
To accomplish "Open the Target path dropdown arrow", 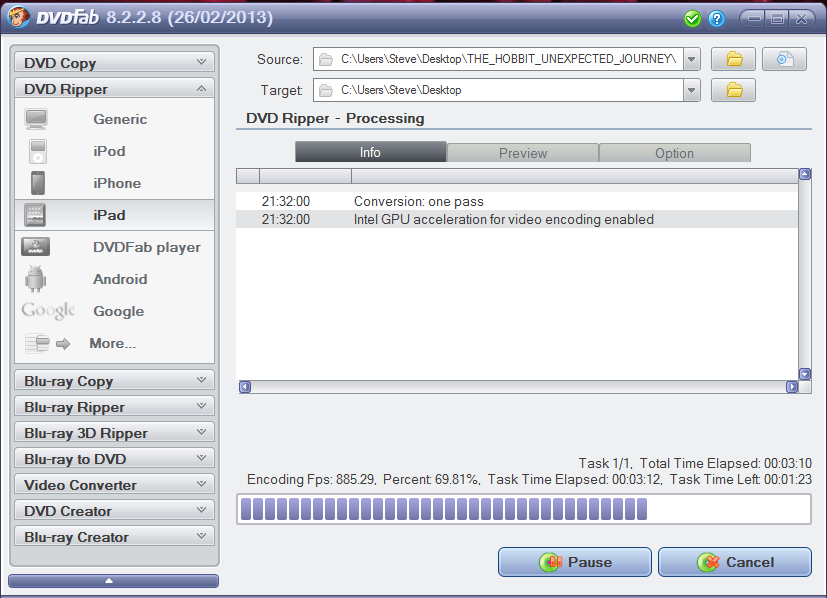I will pyautogui.click(x=691, y=90).
